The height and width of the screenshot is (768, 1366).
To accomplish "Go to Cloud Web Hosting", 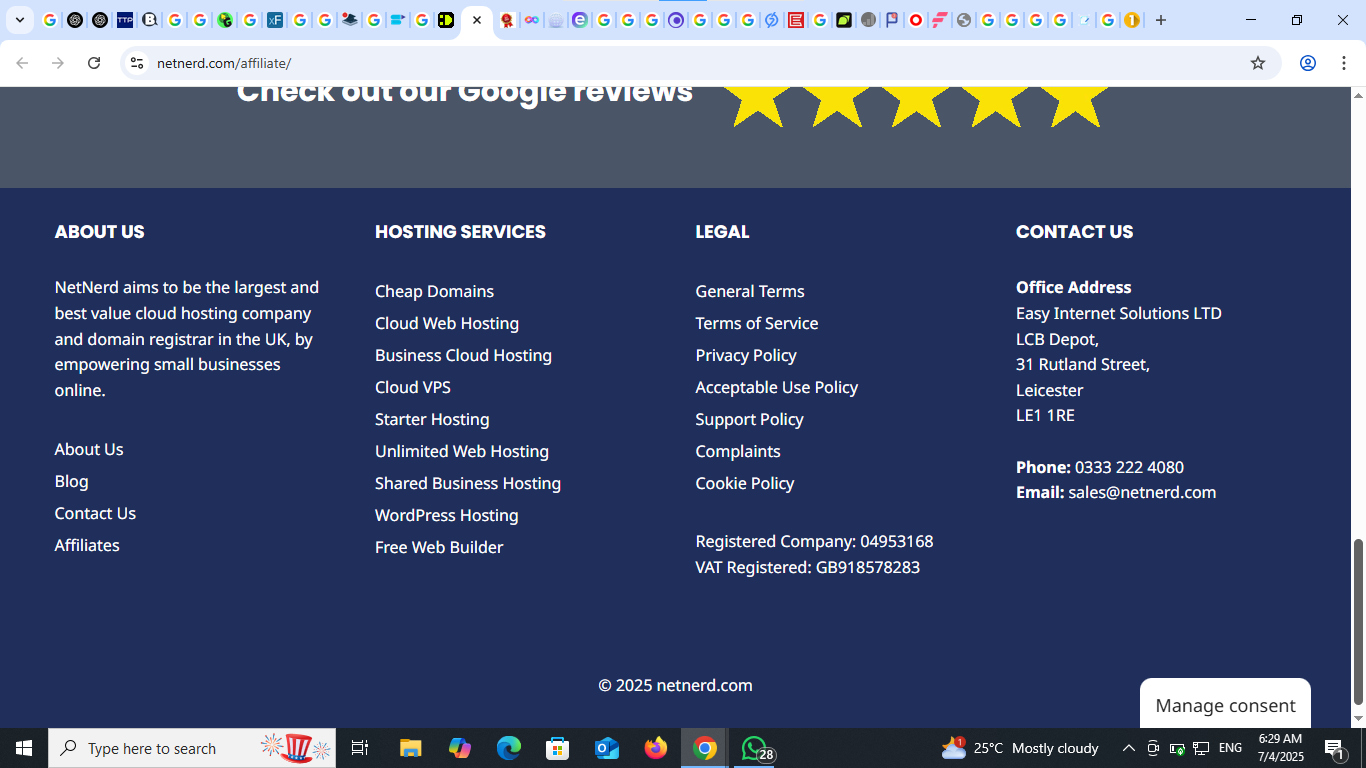I will [x=447, y=323].
